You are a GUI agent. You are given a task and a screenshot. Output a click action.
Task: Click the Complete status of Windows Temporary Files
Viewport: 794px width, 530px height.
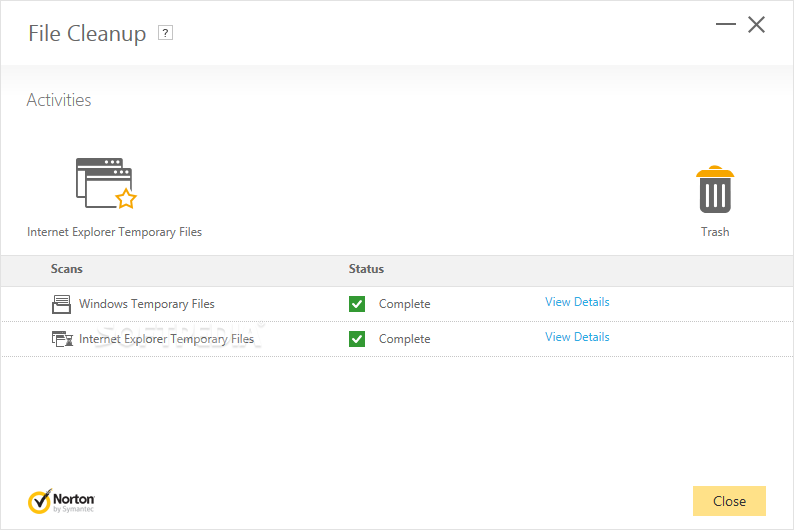[405, 304]
